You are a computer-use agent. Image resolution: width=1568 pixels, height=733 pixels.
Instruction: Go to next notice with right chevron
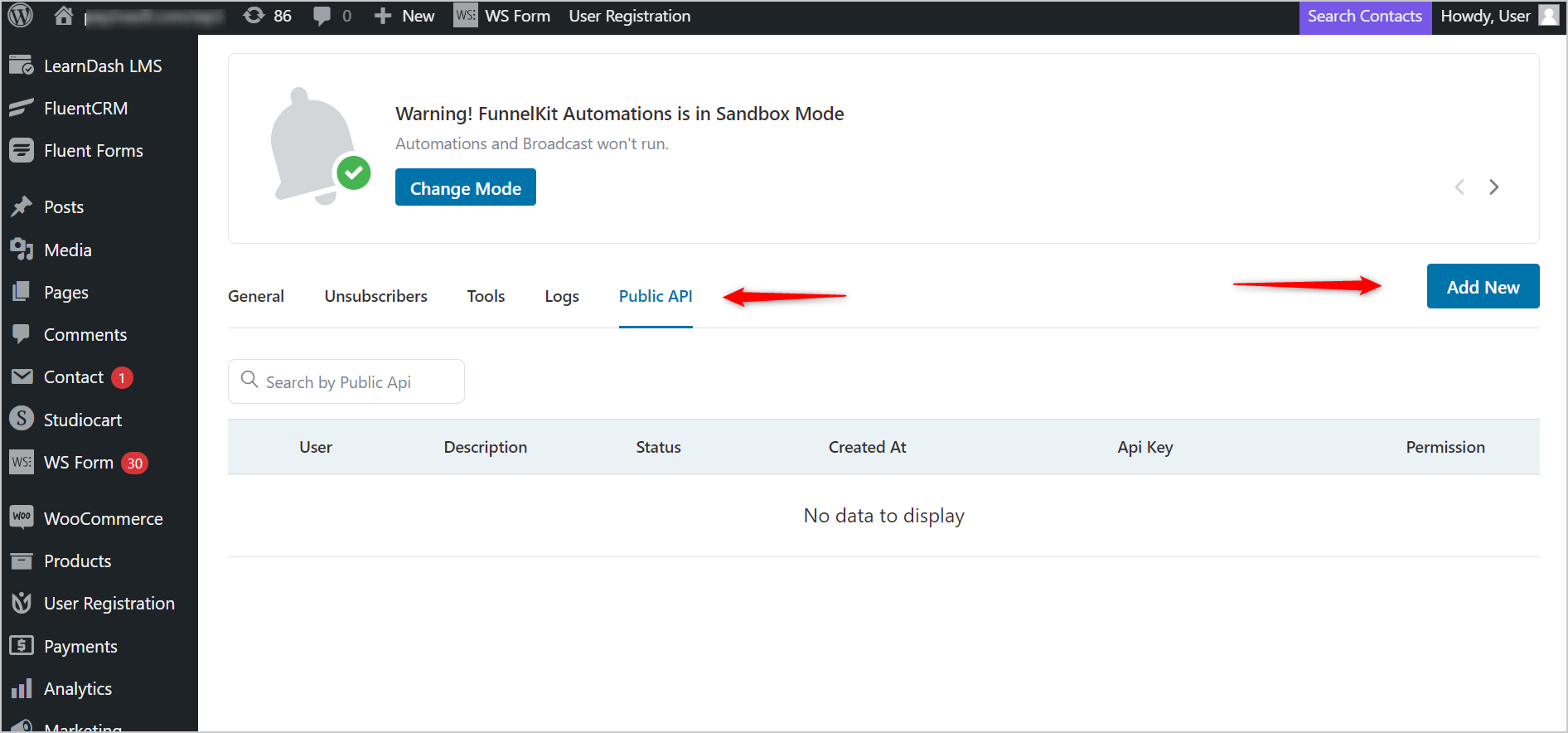point(1493,187)
